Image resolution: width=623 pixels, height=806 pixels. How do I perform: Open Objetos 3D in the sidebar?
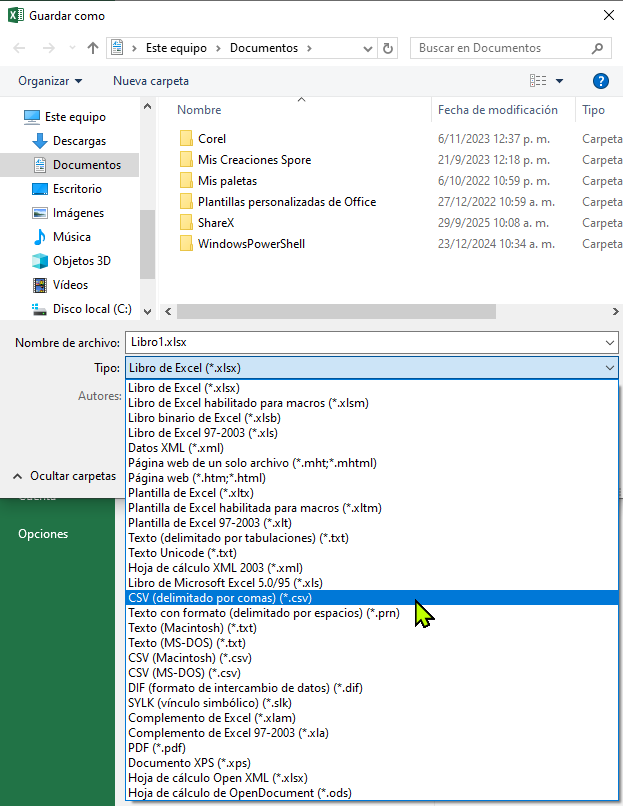click(81, 261)
